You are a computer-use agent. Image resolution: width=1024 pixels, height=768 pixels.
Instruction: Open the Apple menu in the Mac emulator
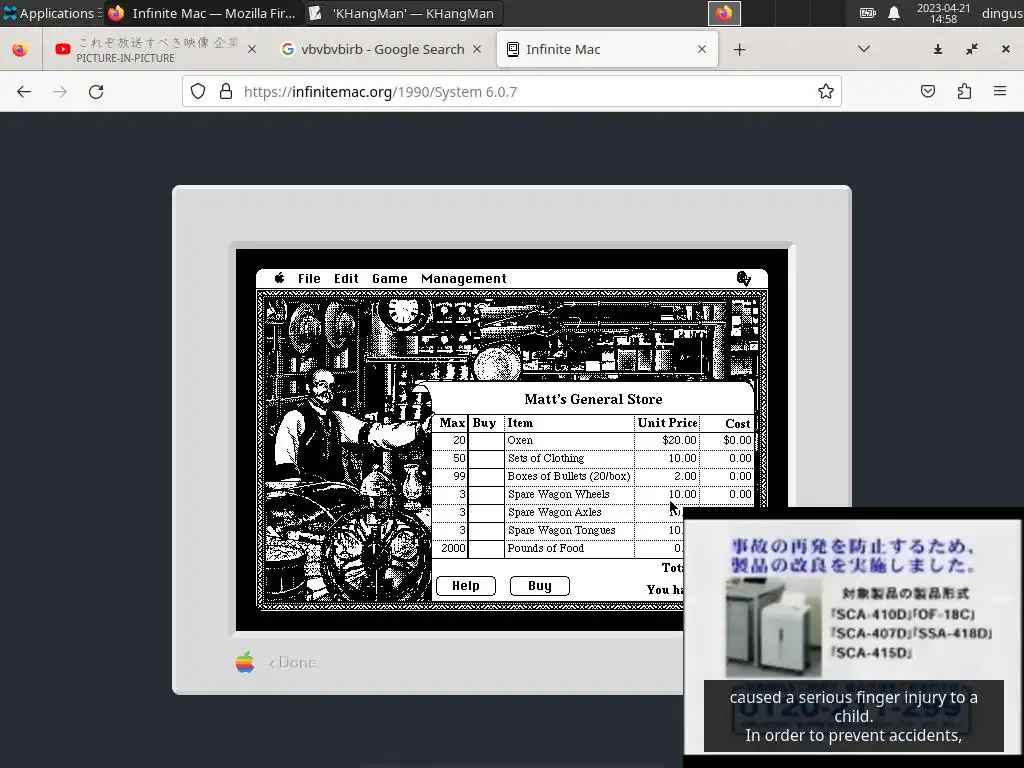pyautogui.click(x=280, y=278)
